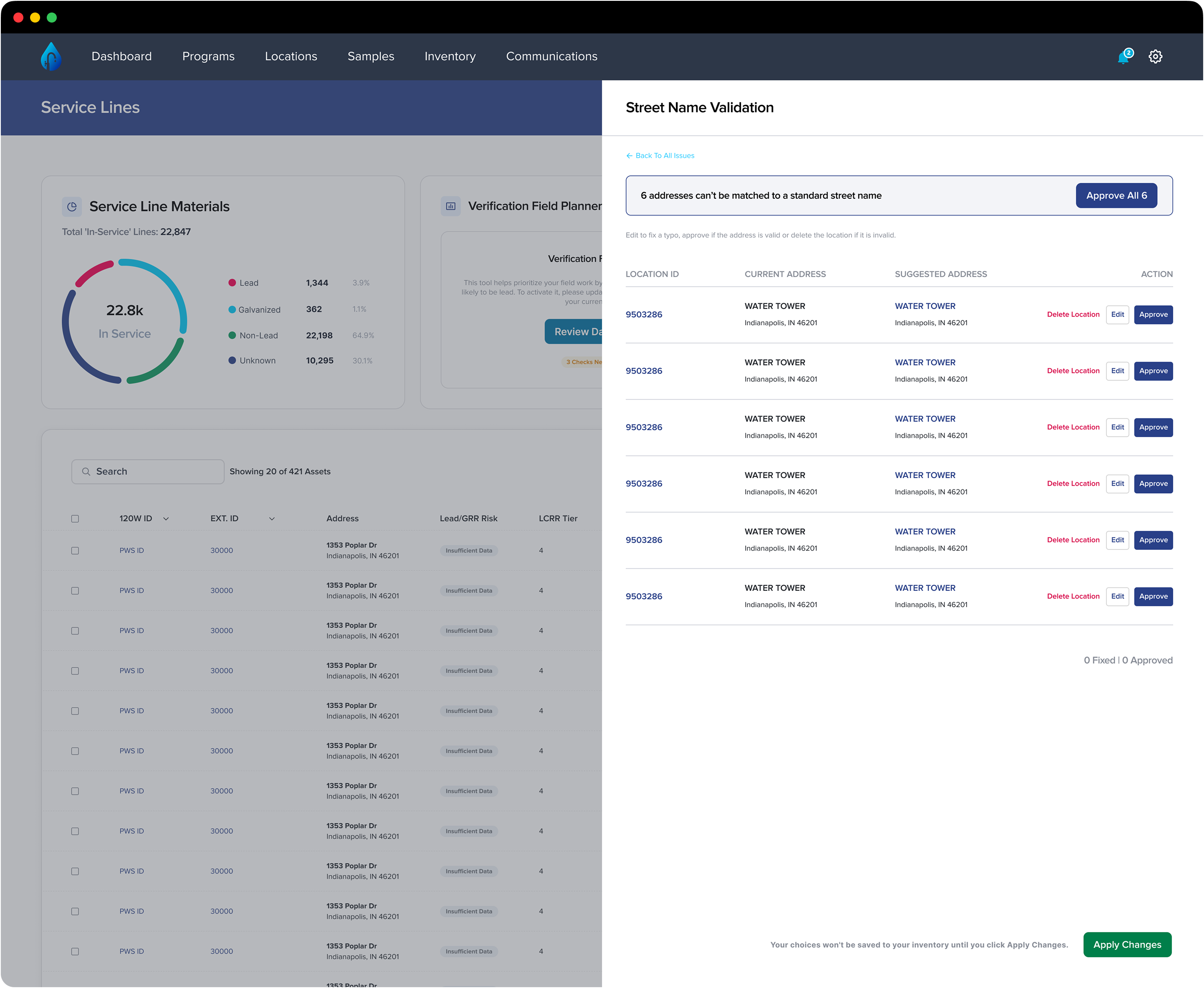The image size is (1204, 988).
Task: Navigate to Inventory
Action: 450,56
